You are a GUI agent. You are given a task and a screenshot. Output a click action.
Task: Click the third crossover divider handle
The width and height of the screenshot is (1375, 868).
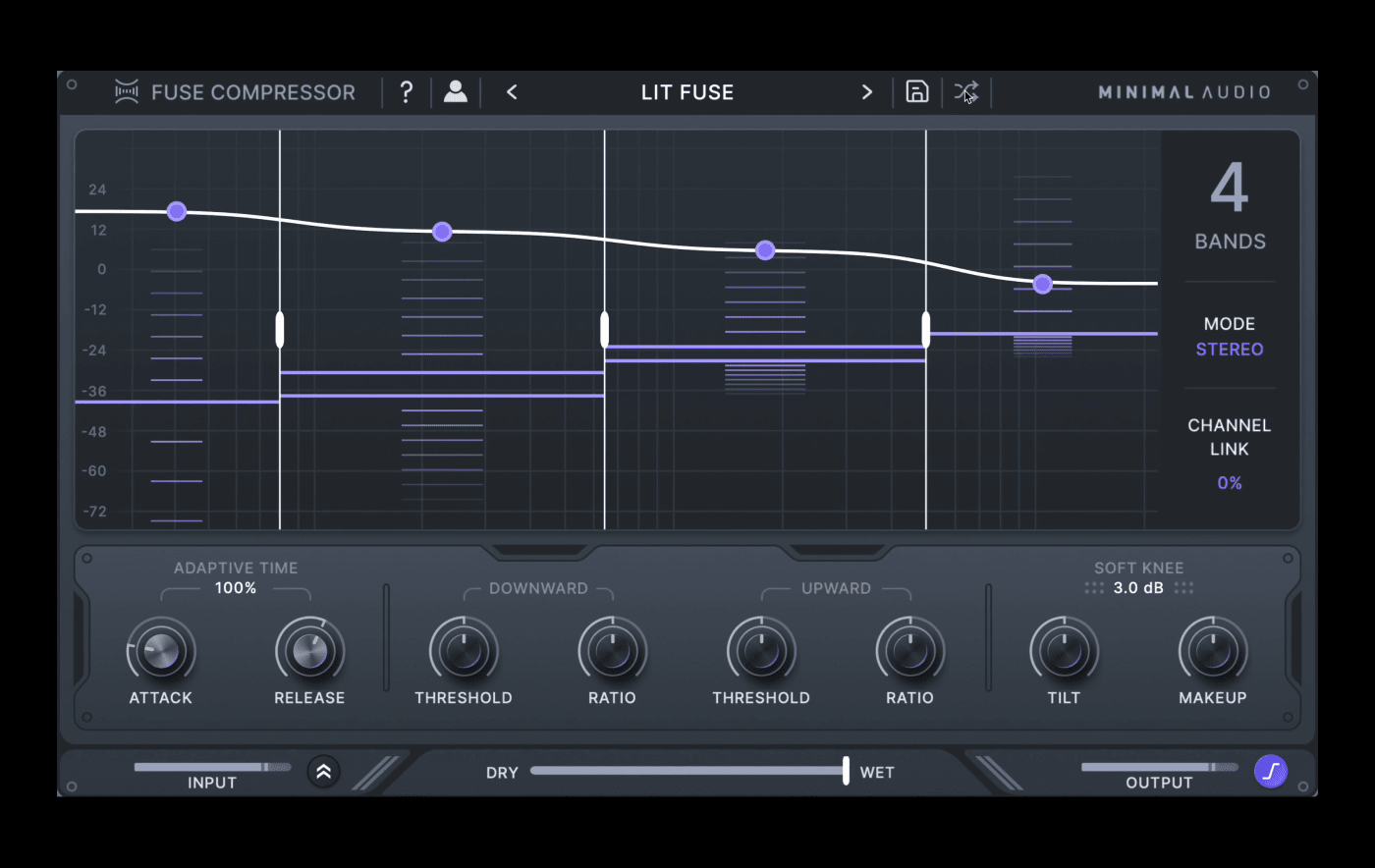926,330
